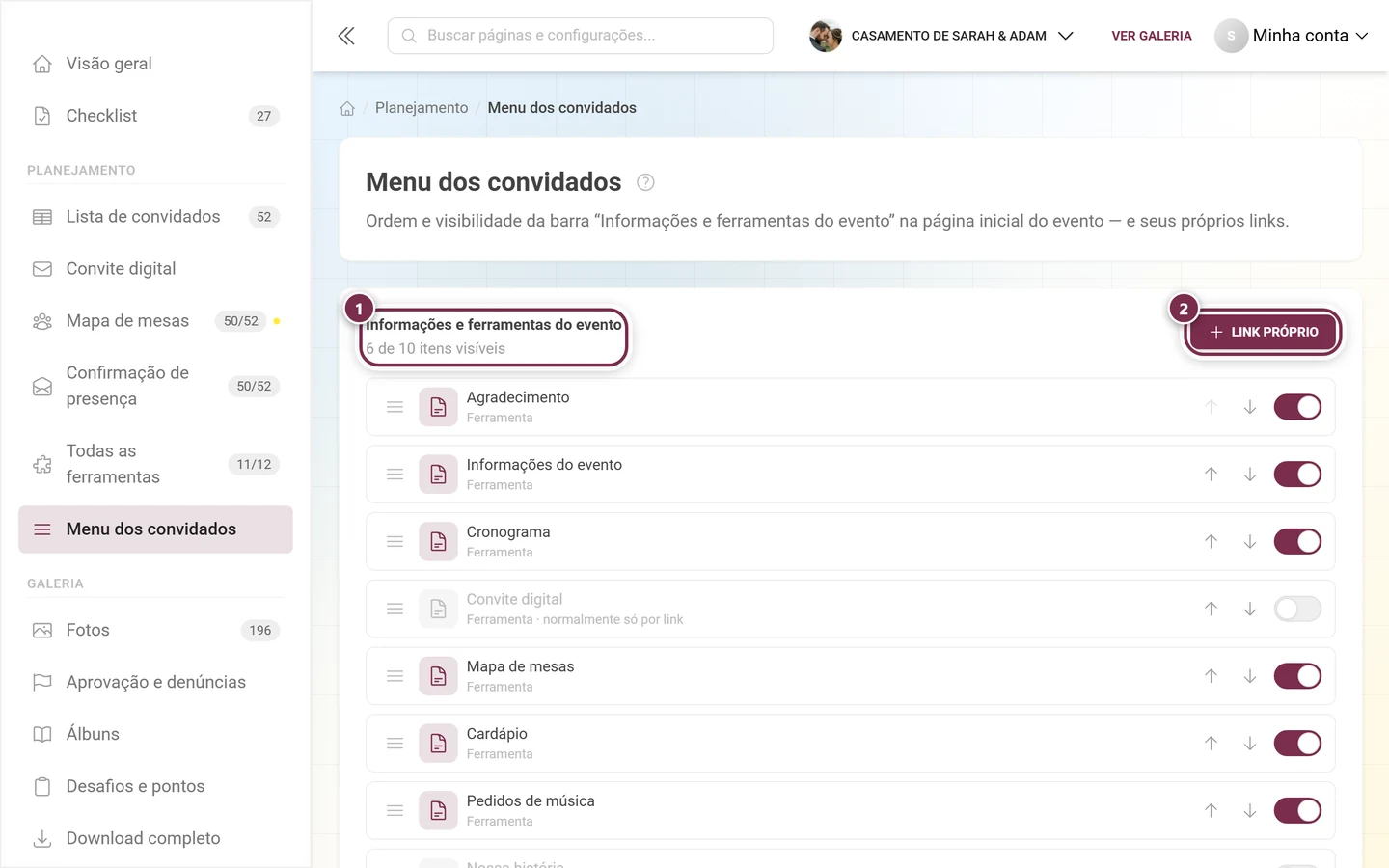The width and height of the screenshot is (1389, 868).
Task: Open the Casamento de Sarah & Adam dropdown
Action: click(x=941, y=36)
